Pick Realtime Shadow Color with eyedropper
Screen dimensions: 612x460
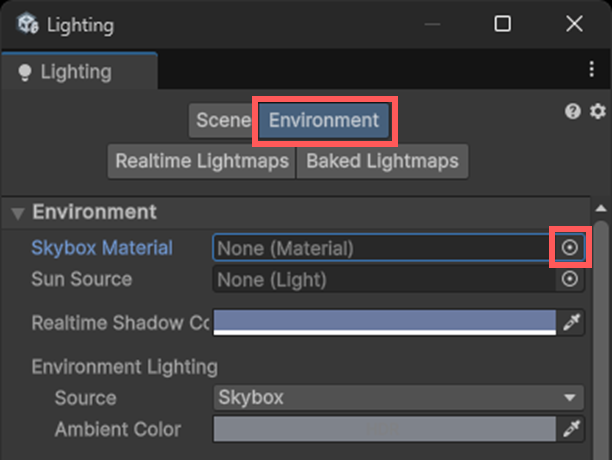tap(571, 322)
